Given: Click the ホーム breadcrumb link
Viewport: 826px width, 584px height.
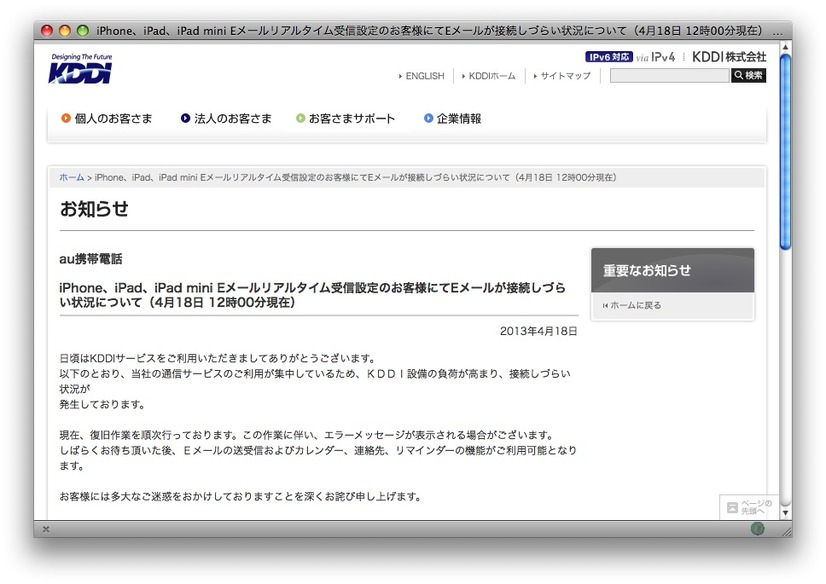Looking at the screenshot, I should 72,177.
